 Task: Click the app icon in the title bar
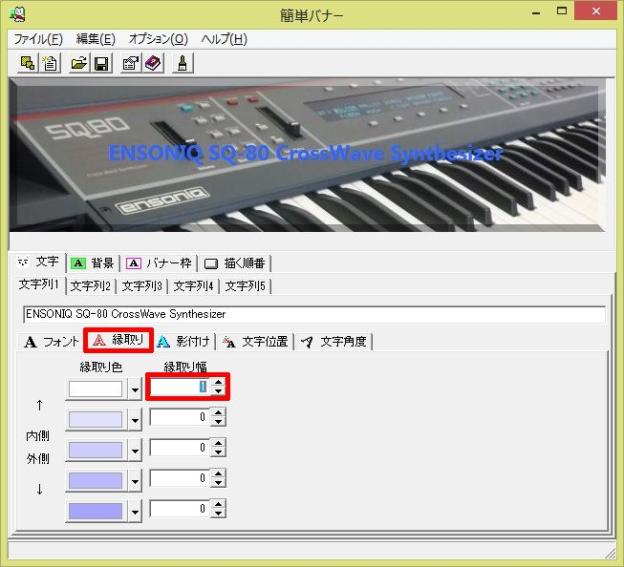[x=18, y=15]
